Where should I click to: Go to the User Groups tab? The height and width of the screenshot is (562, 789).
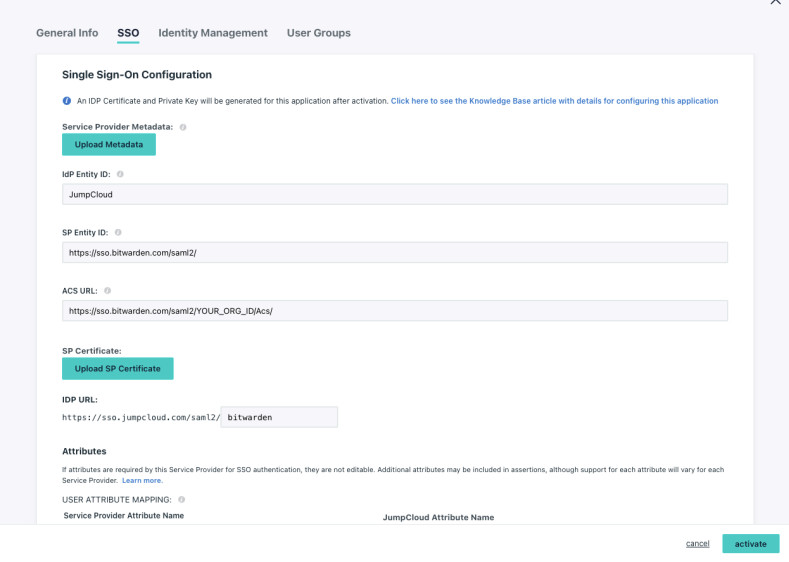click(318, 33)
